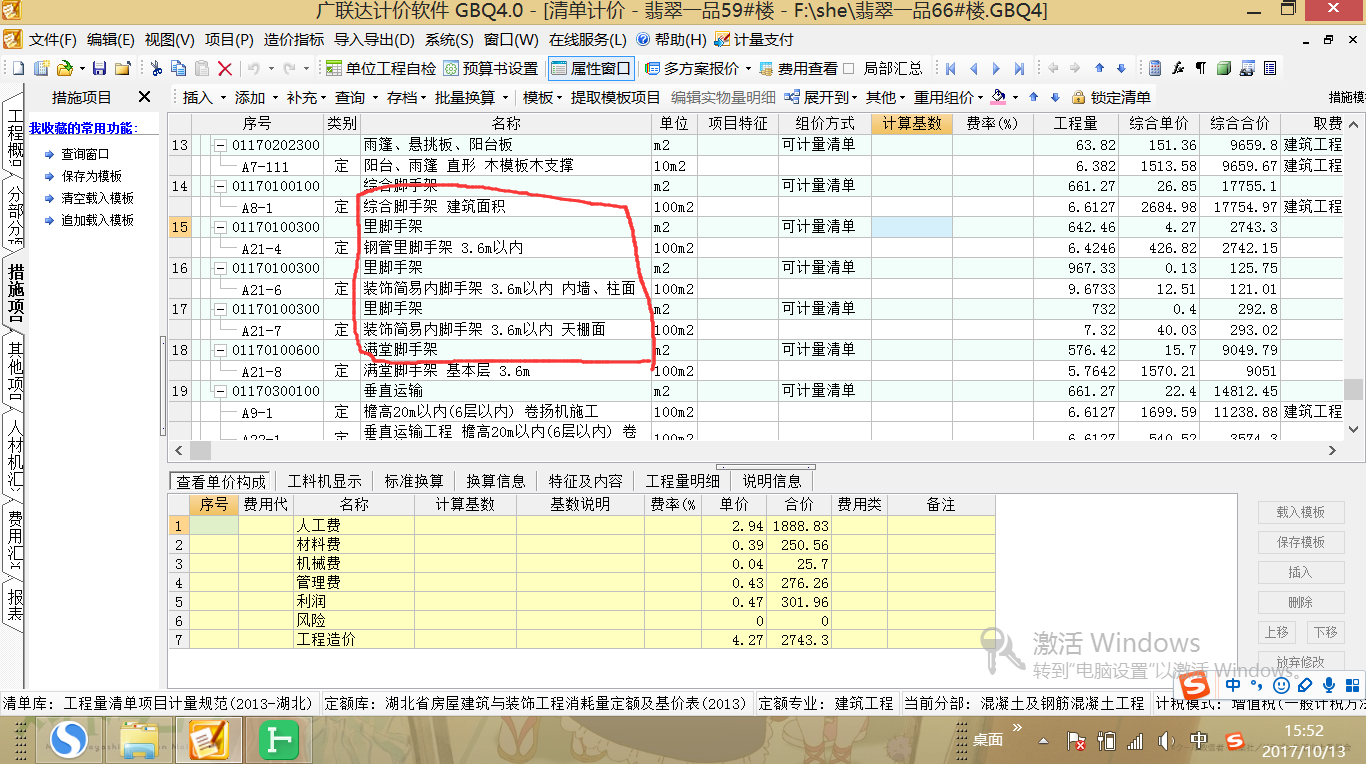Open 预算书设置 settings
The image size is (1366, 764).
click(x=491, y=68)
